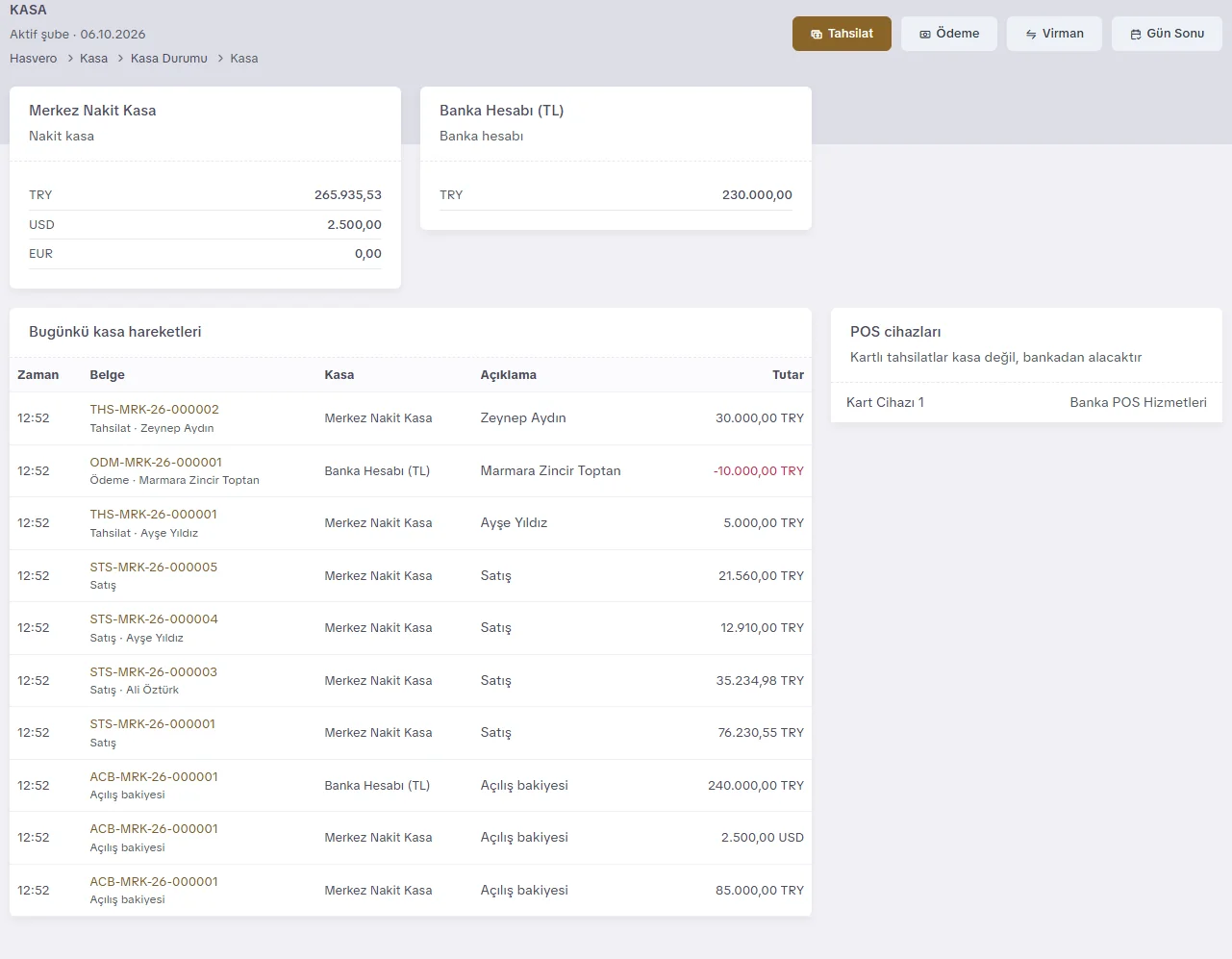Click the Tahsilat button
1232x959 pixels.
(842, 34)
